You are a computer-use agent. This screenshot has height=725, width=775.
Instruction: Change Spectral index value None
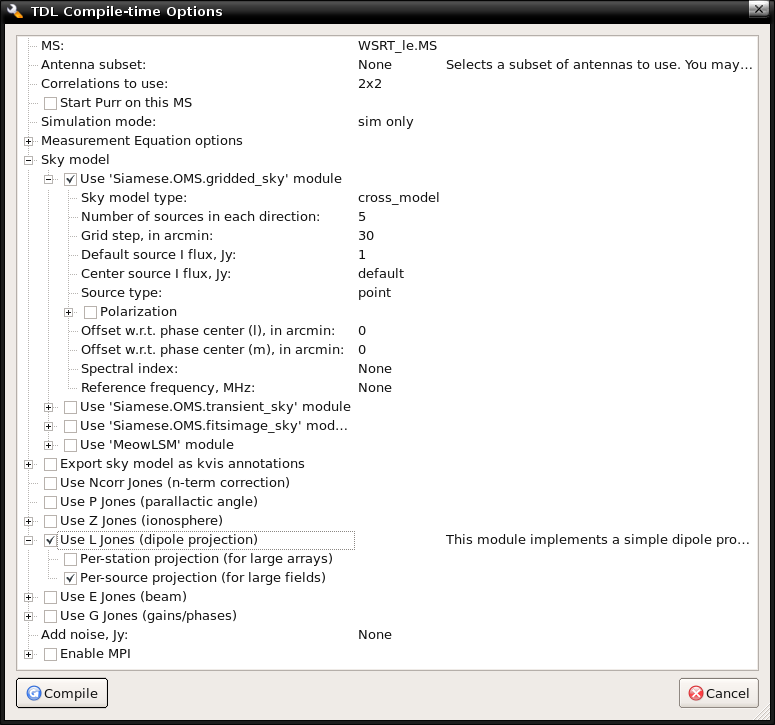click(375, 369)
